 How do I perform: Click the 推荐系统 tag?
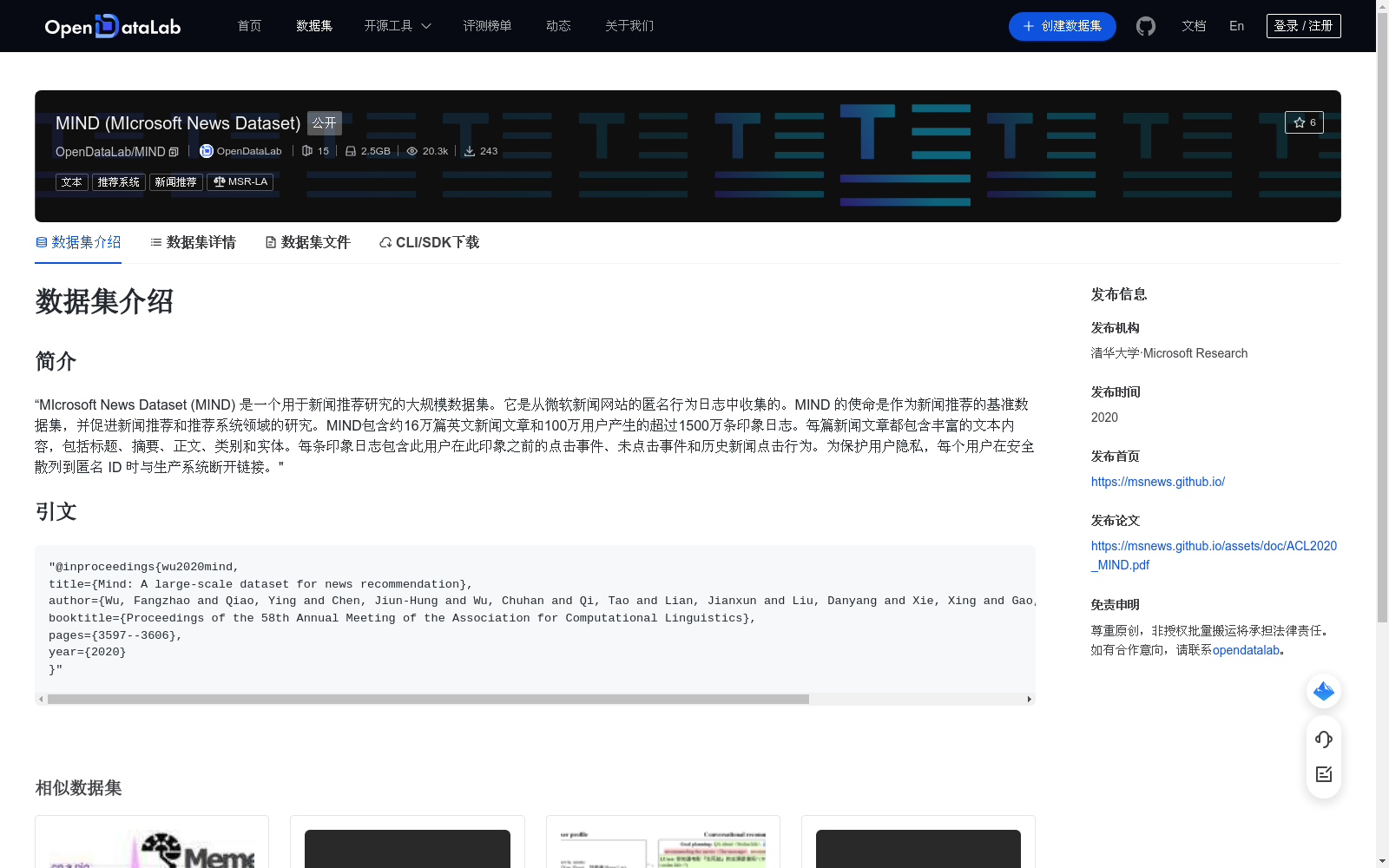point(119,182)
